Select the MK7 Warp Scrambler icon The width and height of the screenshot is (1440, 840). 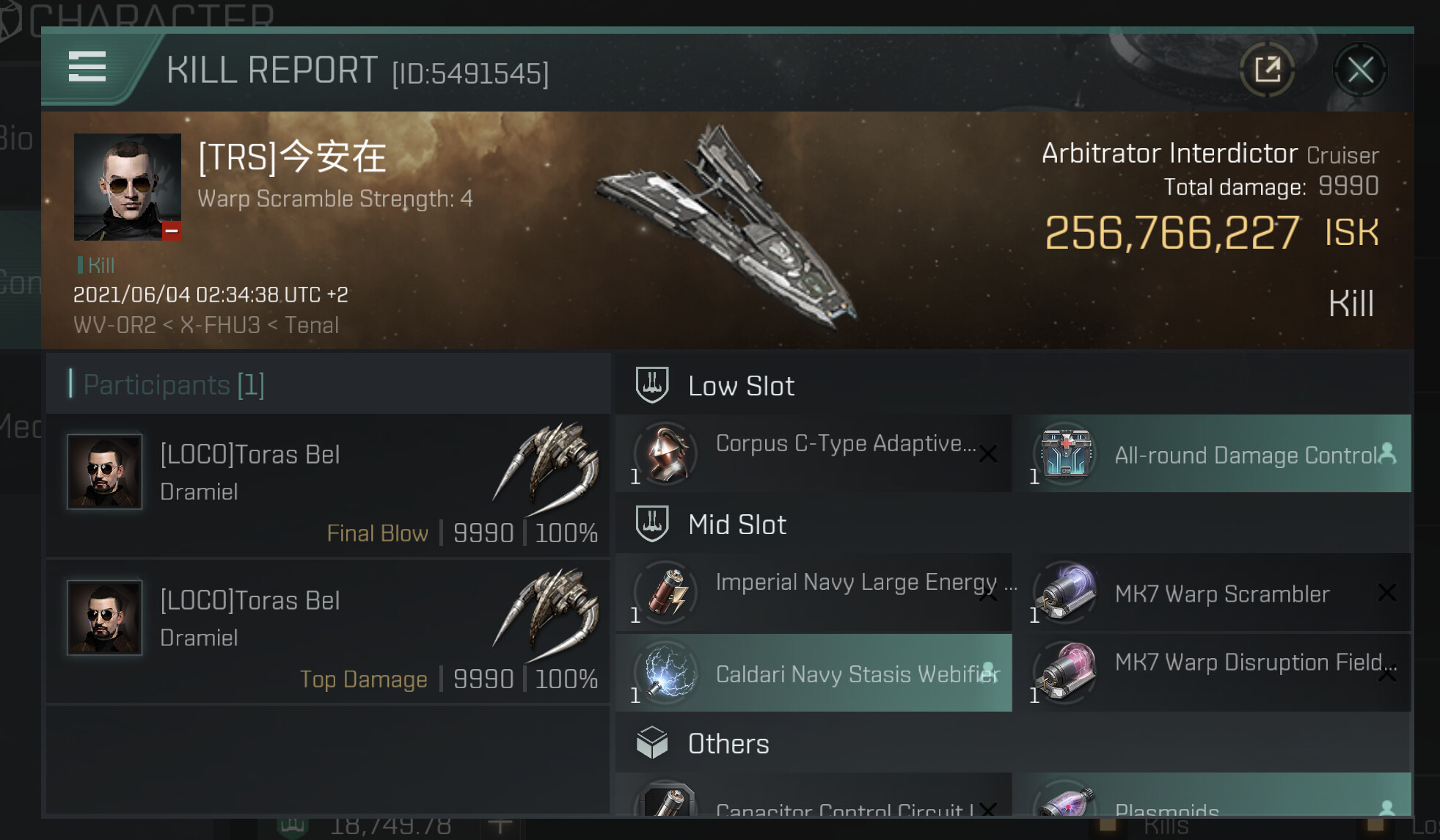click(1067, 592)
